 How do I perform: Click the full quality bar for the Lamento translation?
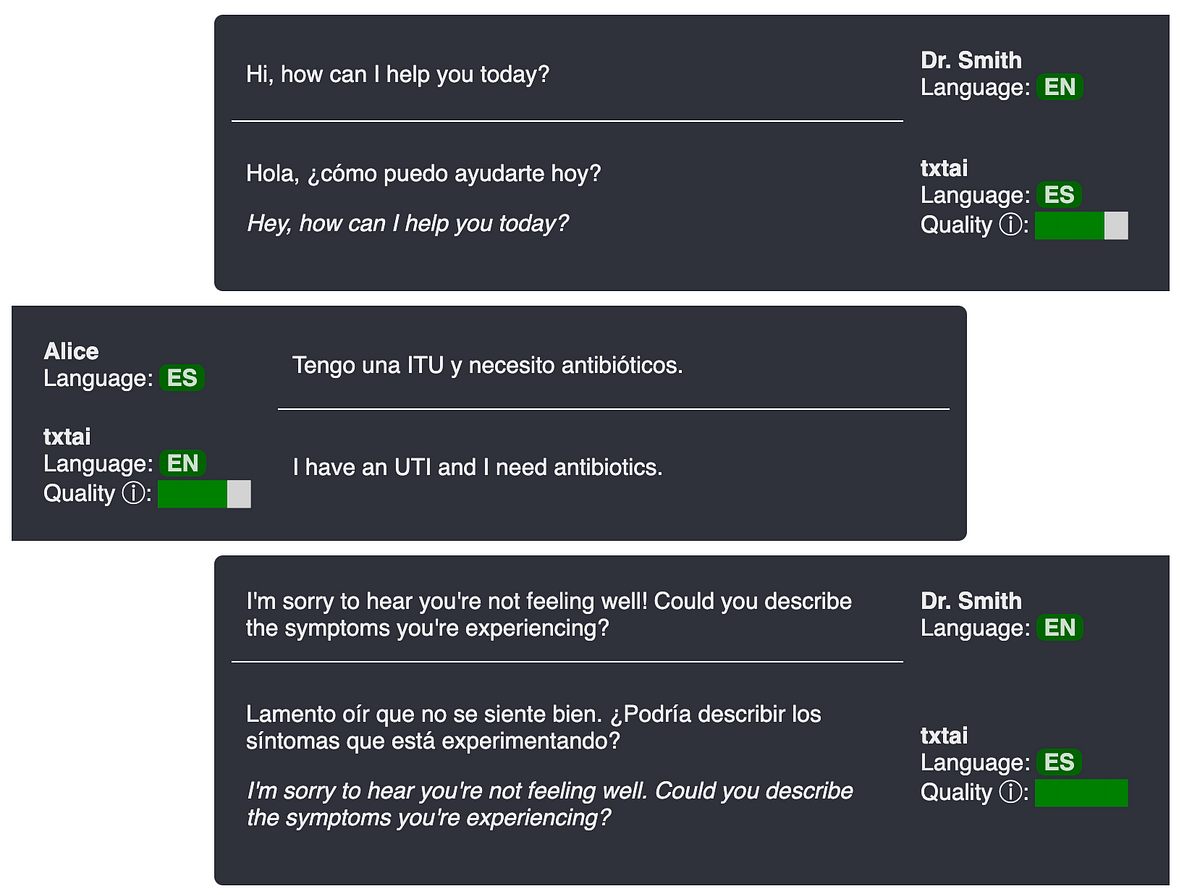tap(1082, 793)
